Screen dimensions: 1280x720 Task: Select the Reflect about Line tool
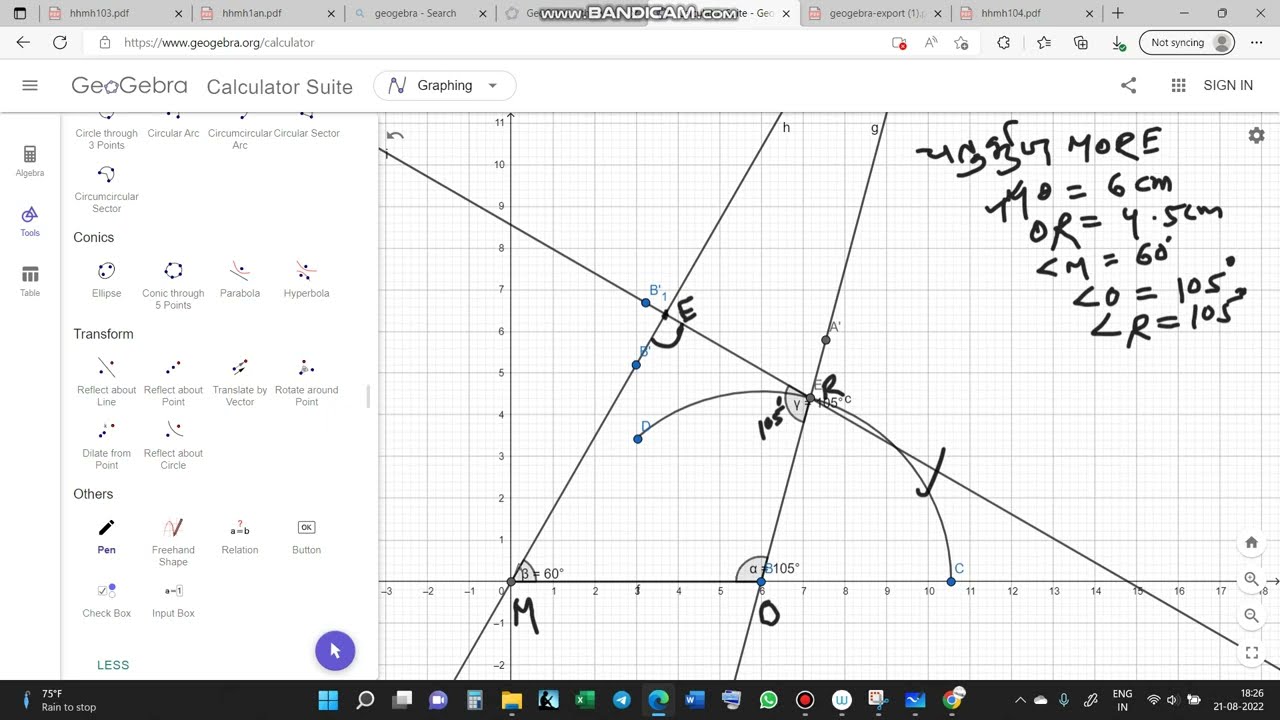(107, 382)
